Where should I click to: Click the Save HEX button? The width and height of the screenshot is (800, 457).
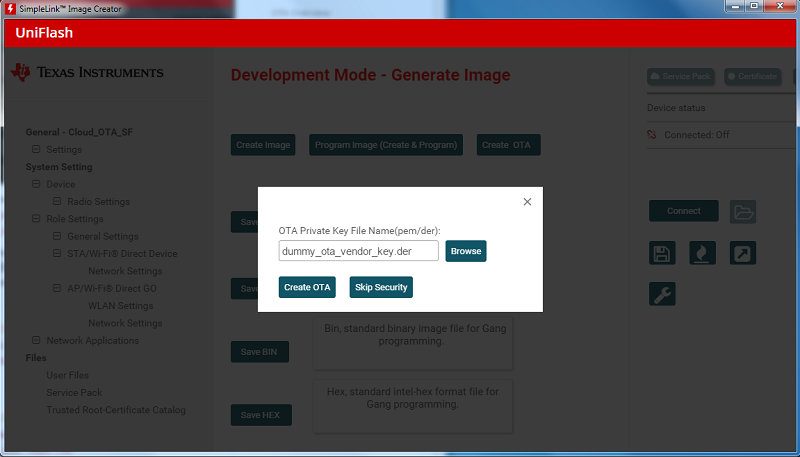click(261, 415)
